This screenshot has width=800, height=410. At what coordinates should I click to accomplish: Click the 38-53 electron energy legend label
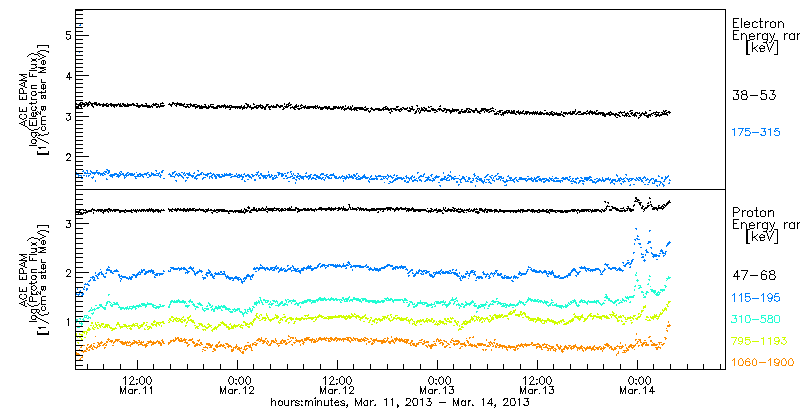click(754, 95)
